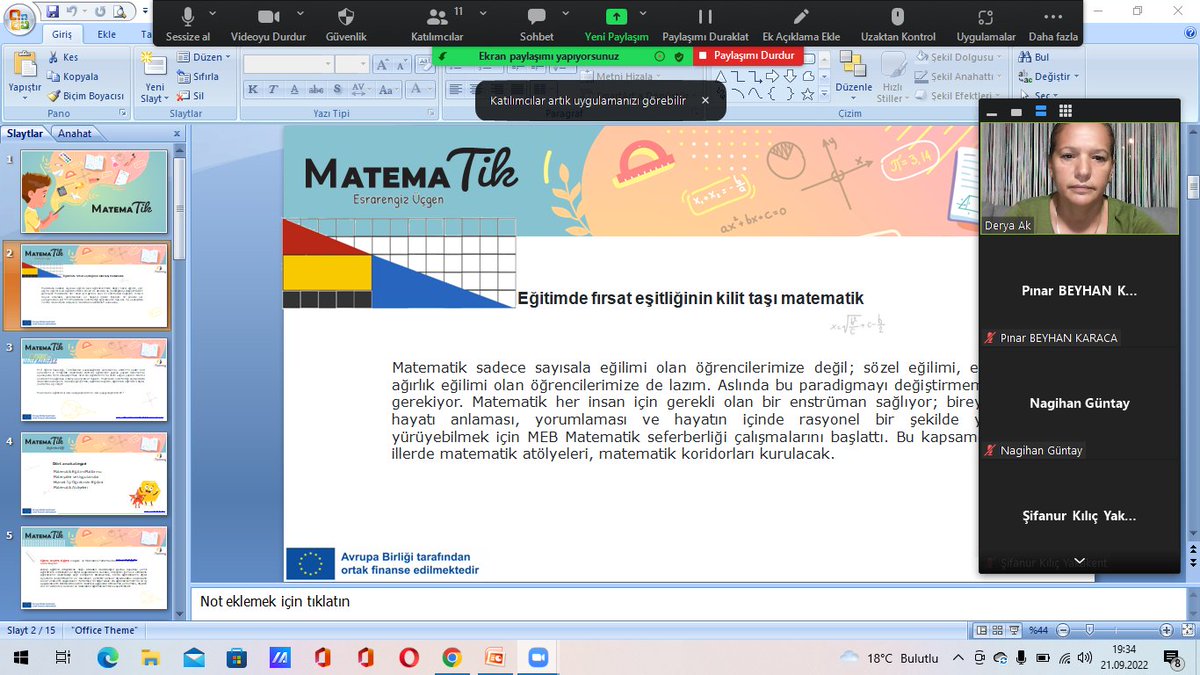Select the Anahat outline tab
The image size is (1200, 675).
[x=75, y=133]
